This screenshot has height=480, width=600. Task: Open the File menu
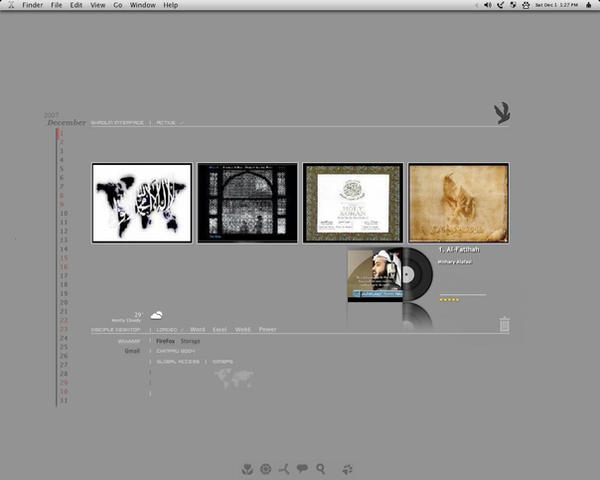(x=56, y=5)
